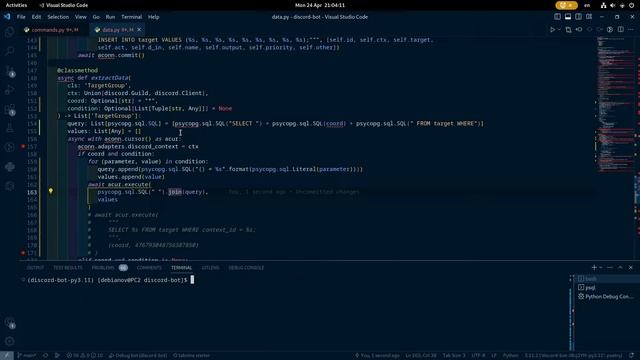Toggle the secondary side bar layout button
The height and width of the screenshot is (360, 640).
[578, 17]
